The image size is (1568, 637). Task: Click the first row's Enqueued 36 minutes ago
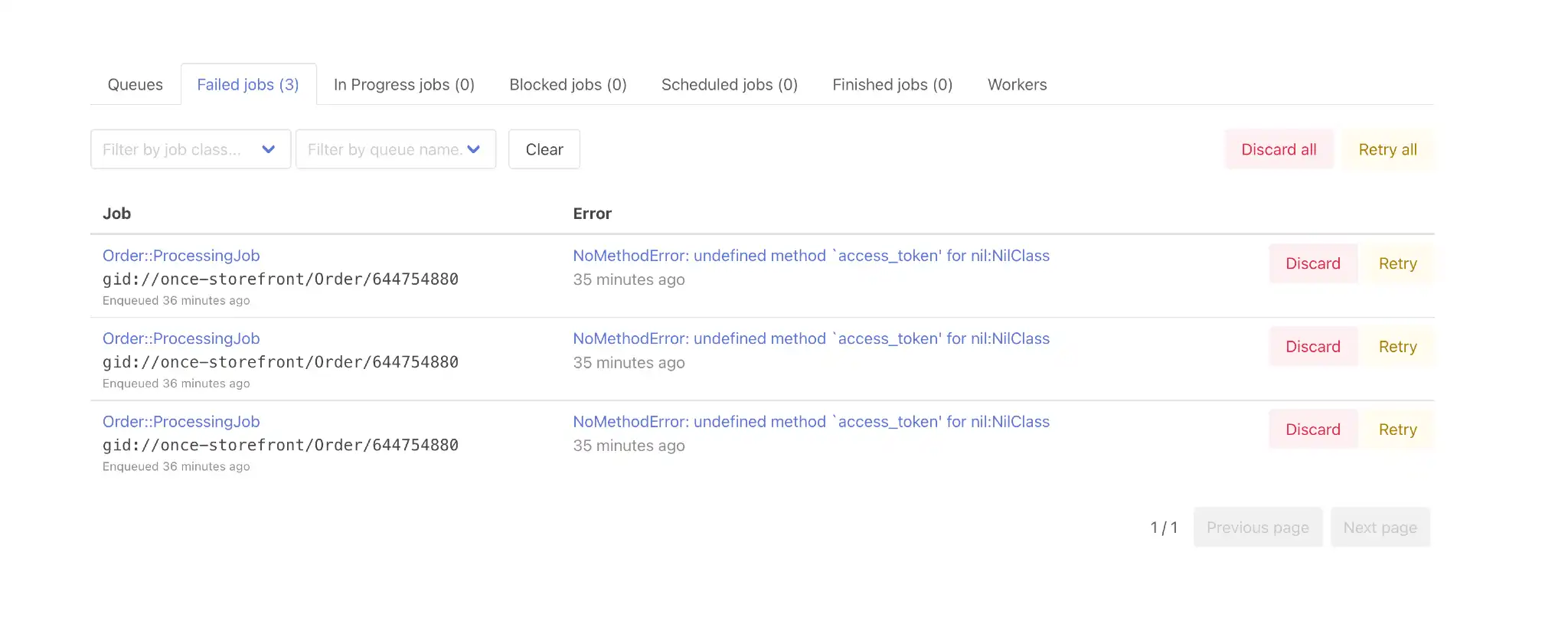click(176, 301)
